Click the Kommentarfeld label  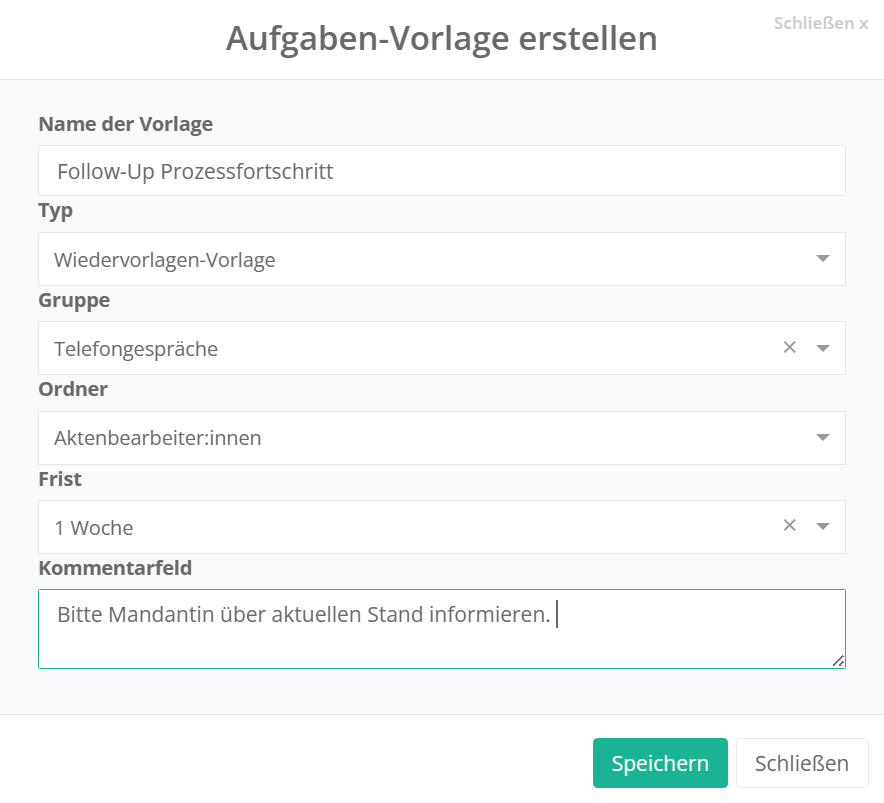pos(115,568)
